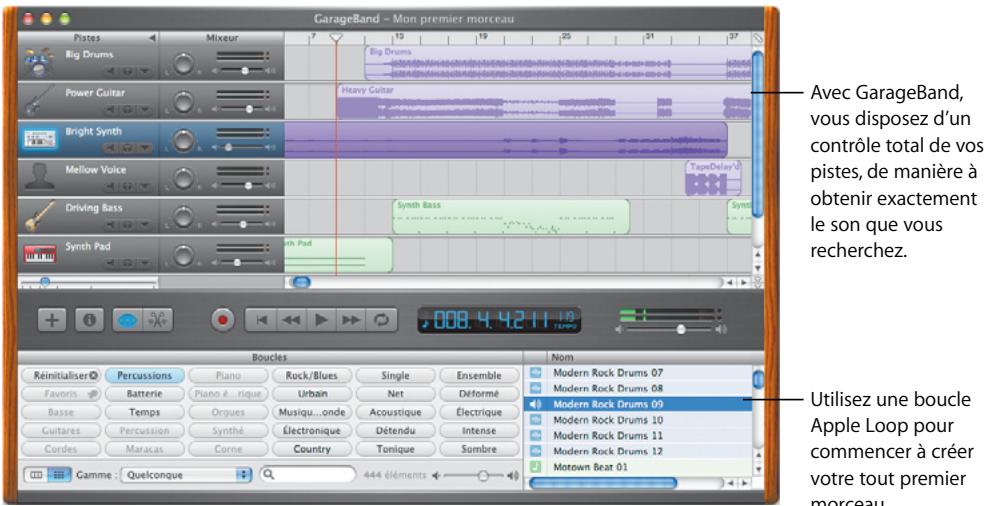This screenshot has width=987, height=506.
Task: Mute the Synth Pad track
Action: coord(111,263)
